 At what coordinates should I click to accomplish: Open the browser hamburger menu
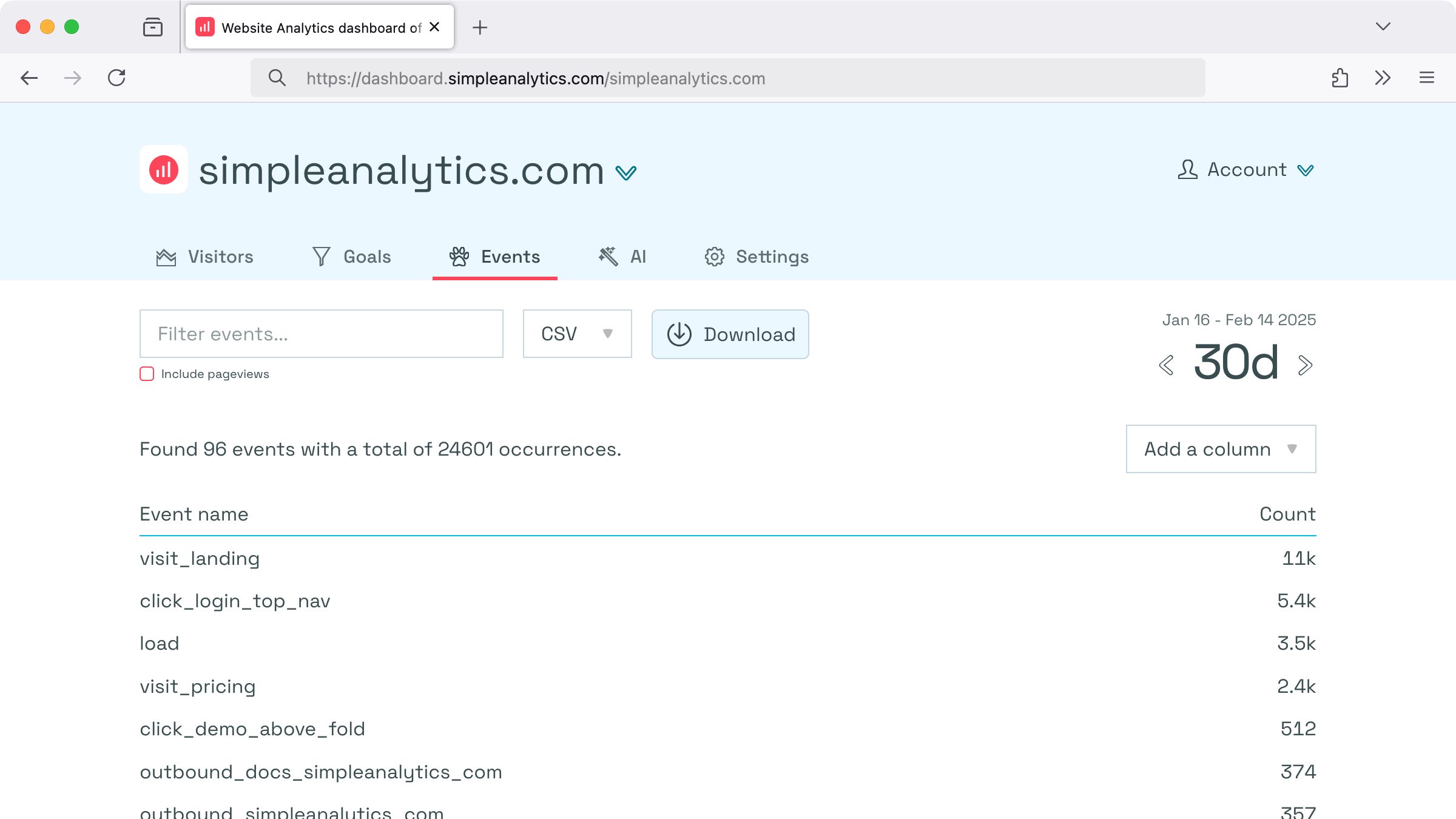click(1427, 78)
